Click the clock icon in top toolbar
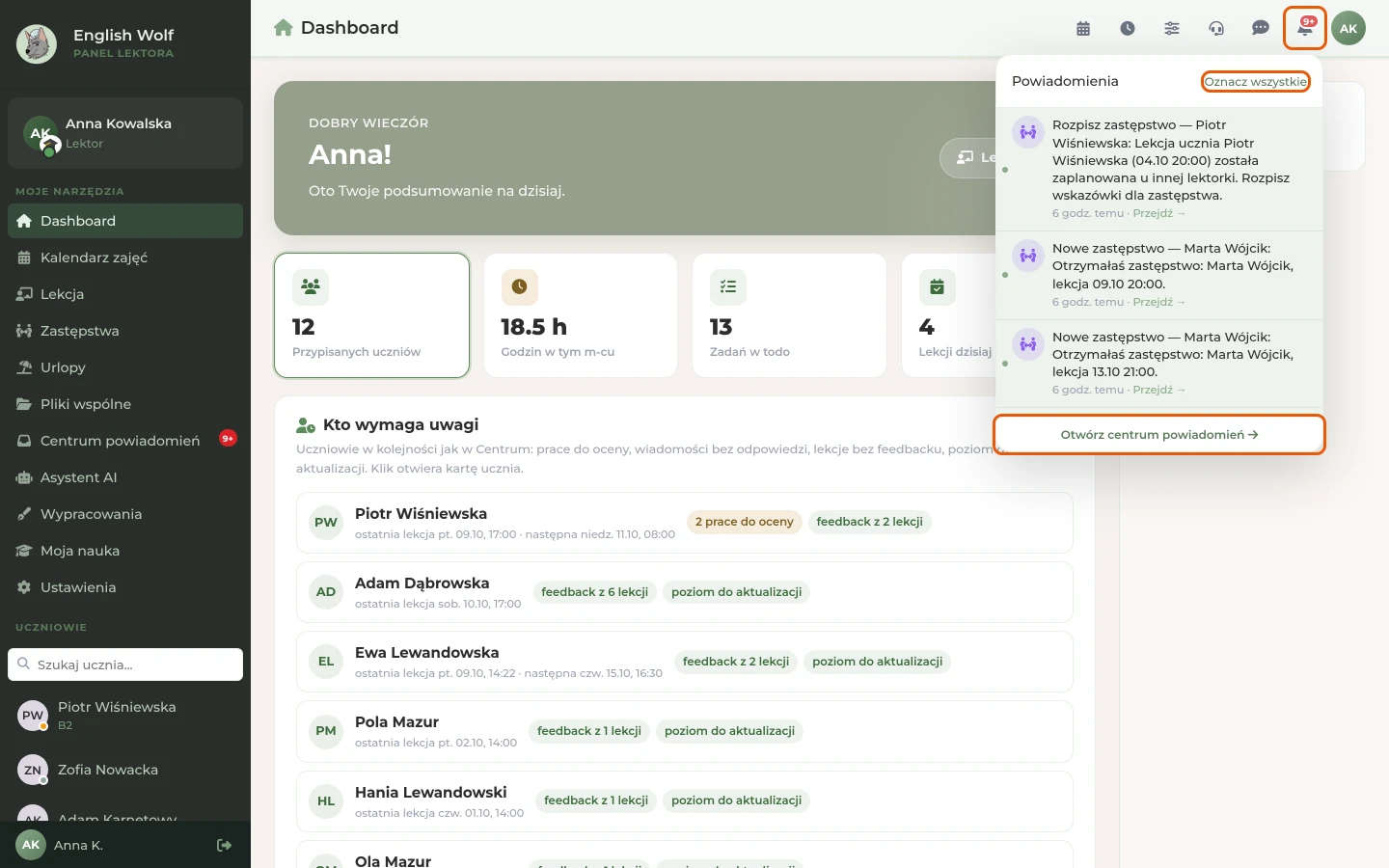 click(1128, 28)
